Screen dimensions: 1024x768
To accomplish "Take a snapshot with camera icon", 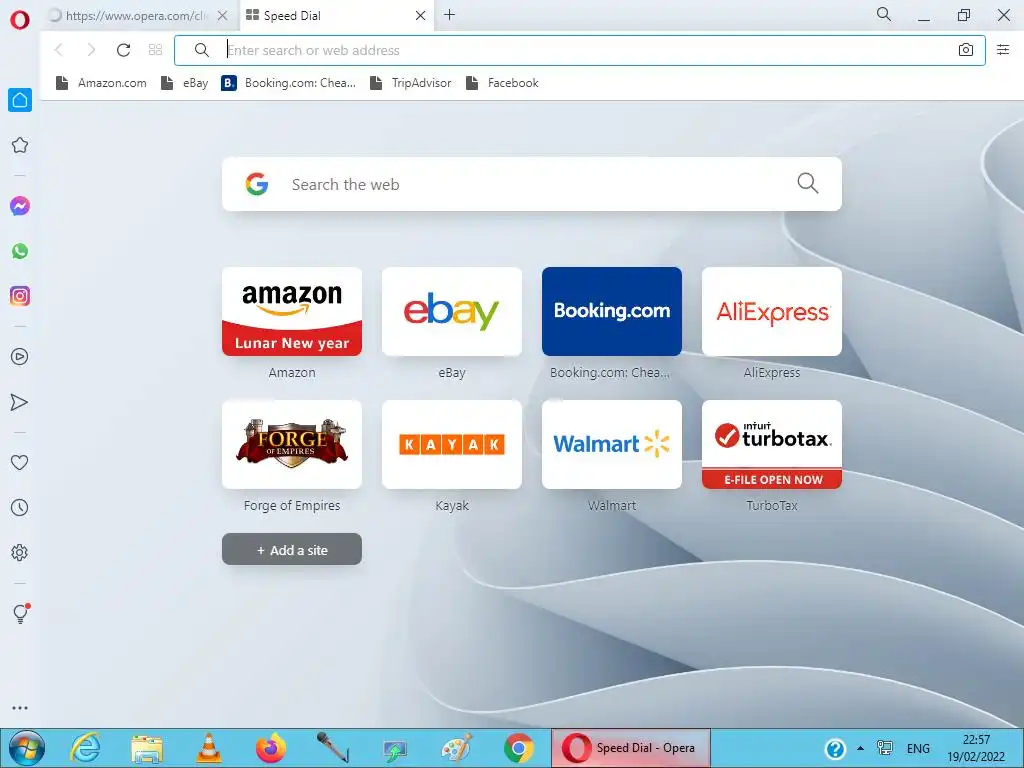I will tap(966, 50).
